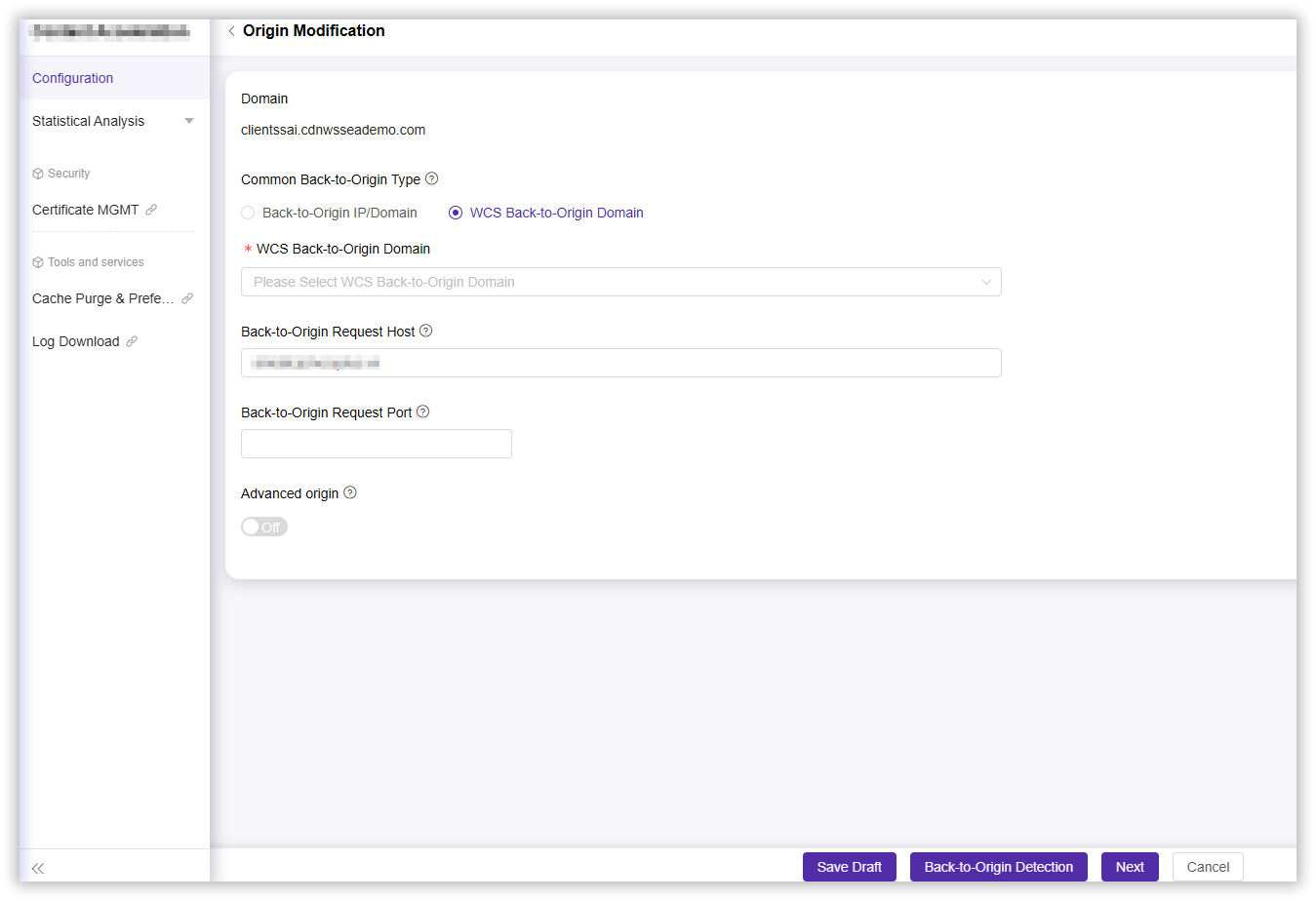The image size is (1316, 901).
Task: Click help icon next to Advanced origin
Action: pyautogui.click(x=350, y=492)
